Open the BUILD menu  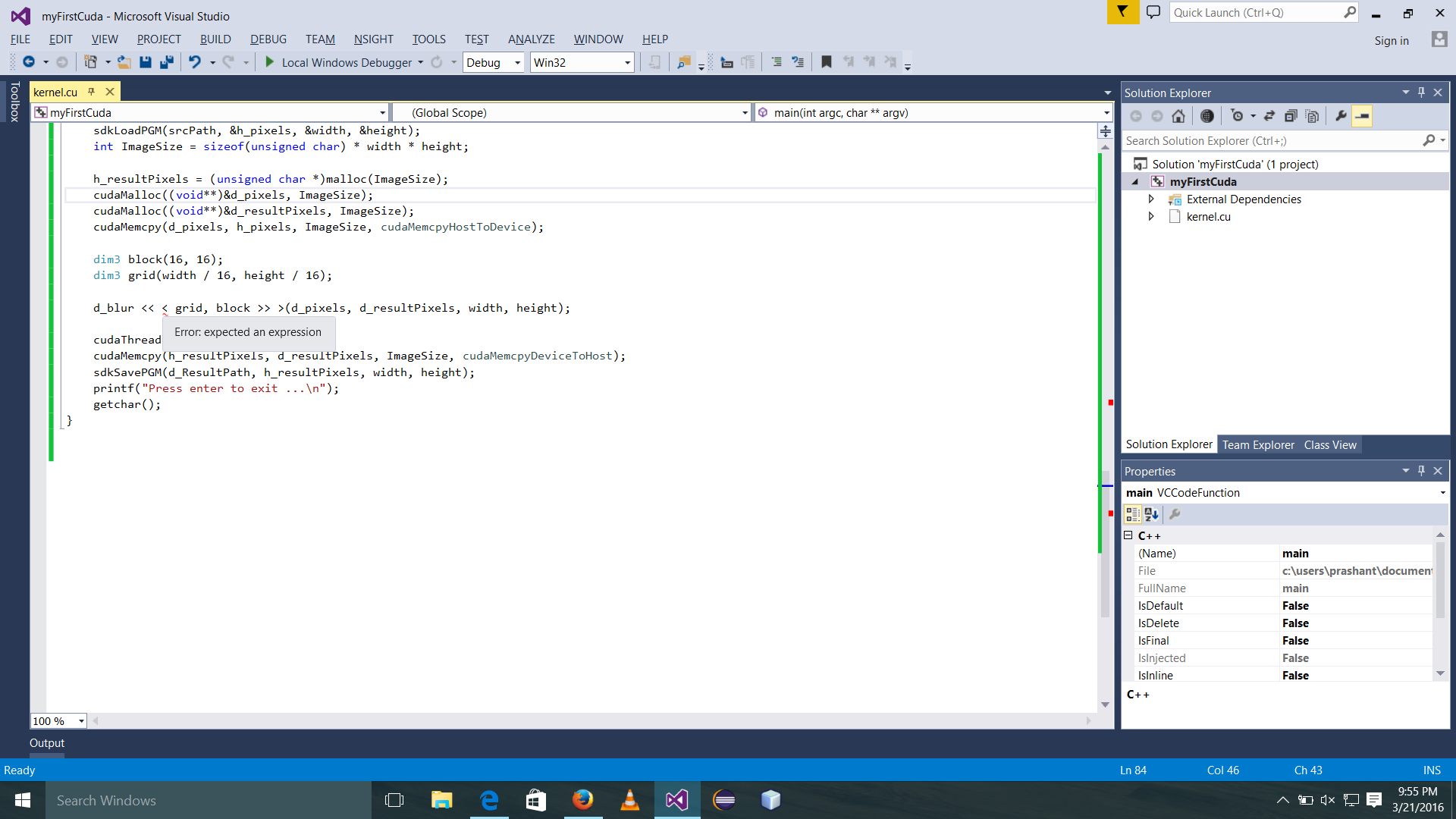point(215,39)
